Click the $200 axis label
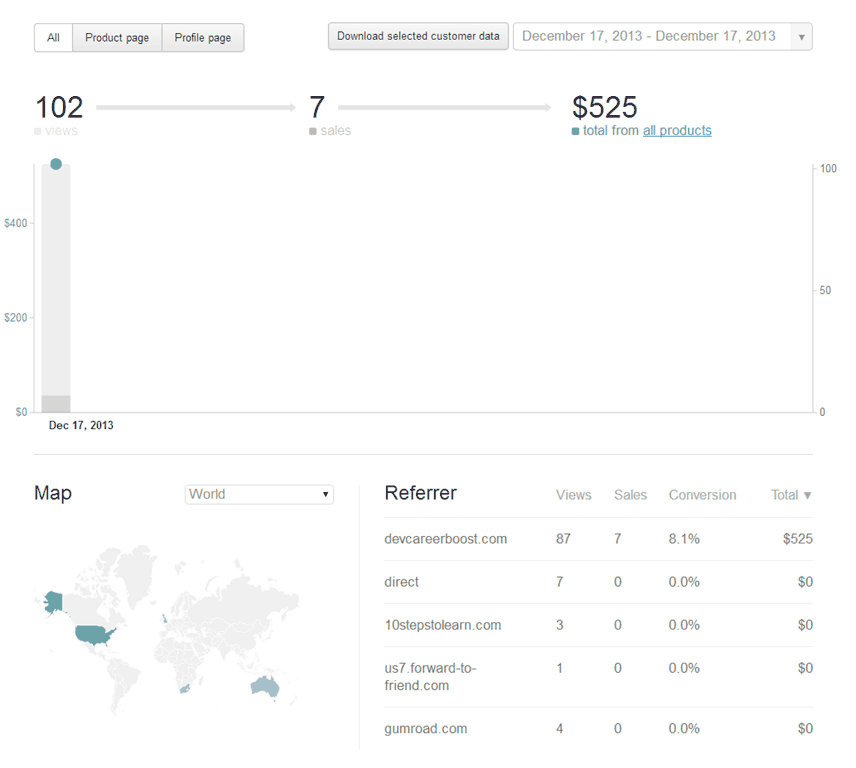This screenshot has width=856, height=768. pyautogui.click(x=15, y=318)
